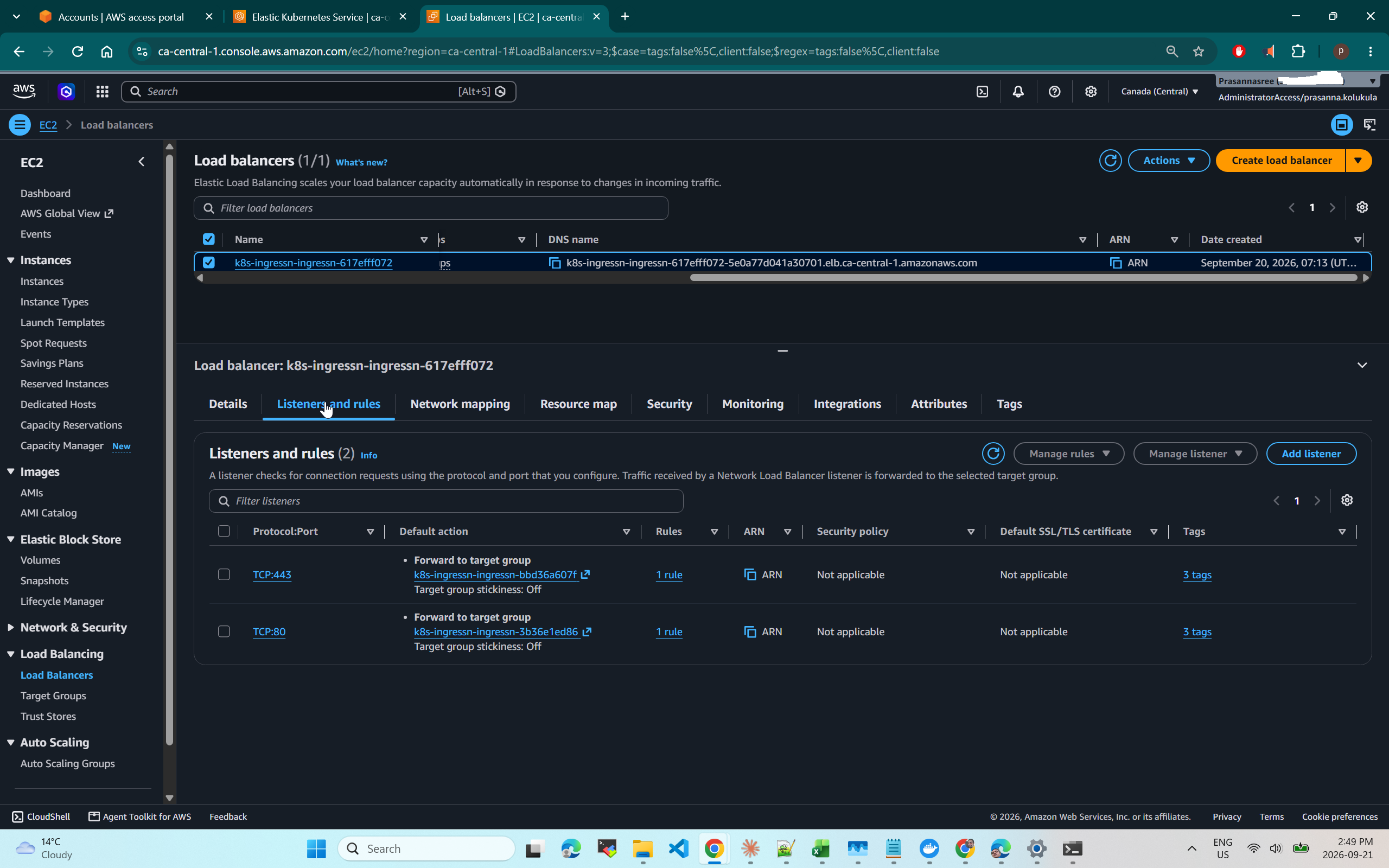The width and height of the screenshot is (1389, 868).
Task: Select the TCP:80 listener checkbox
Action: pyautogui.click(x=224, y=631)
